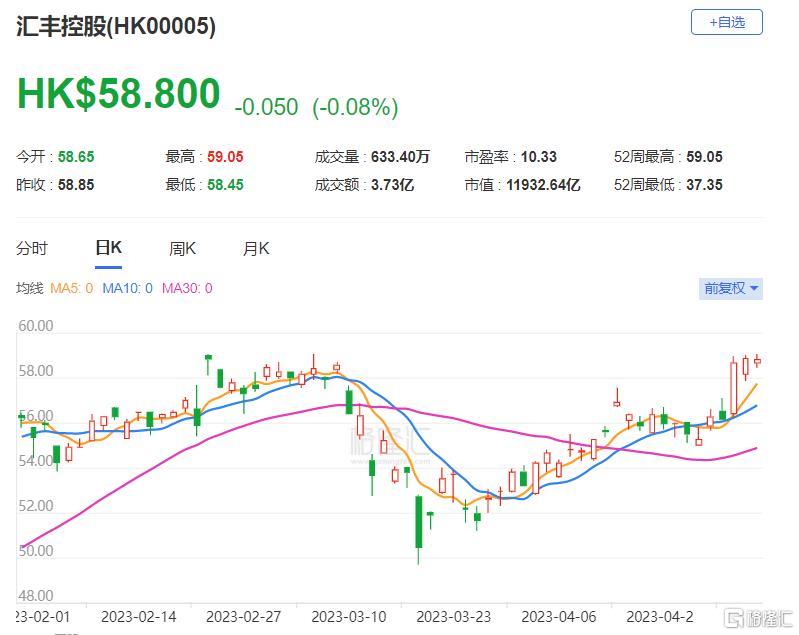799x635 pixels.
Task: Click the 2023-02-14 date axis label
Action: point(139,617)
